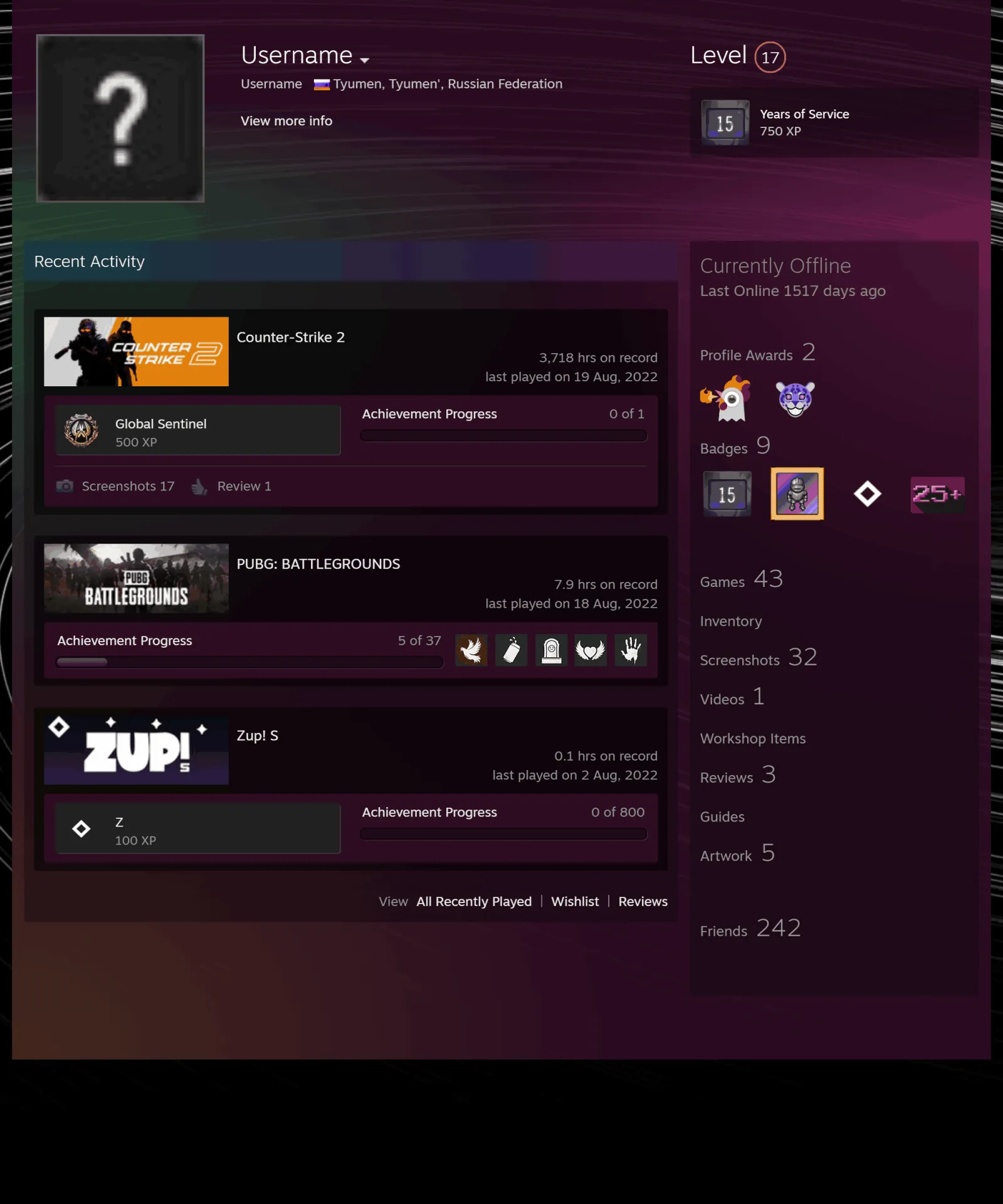1003x1204 pixels.
Task: View Counter-Strike 2 achievement progress bar
Action: (503, 436)
